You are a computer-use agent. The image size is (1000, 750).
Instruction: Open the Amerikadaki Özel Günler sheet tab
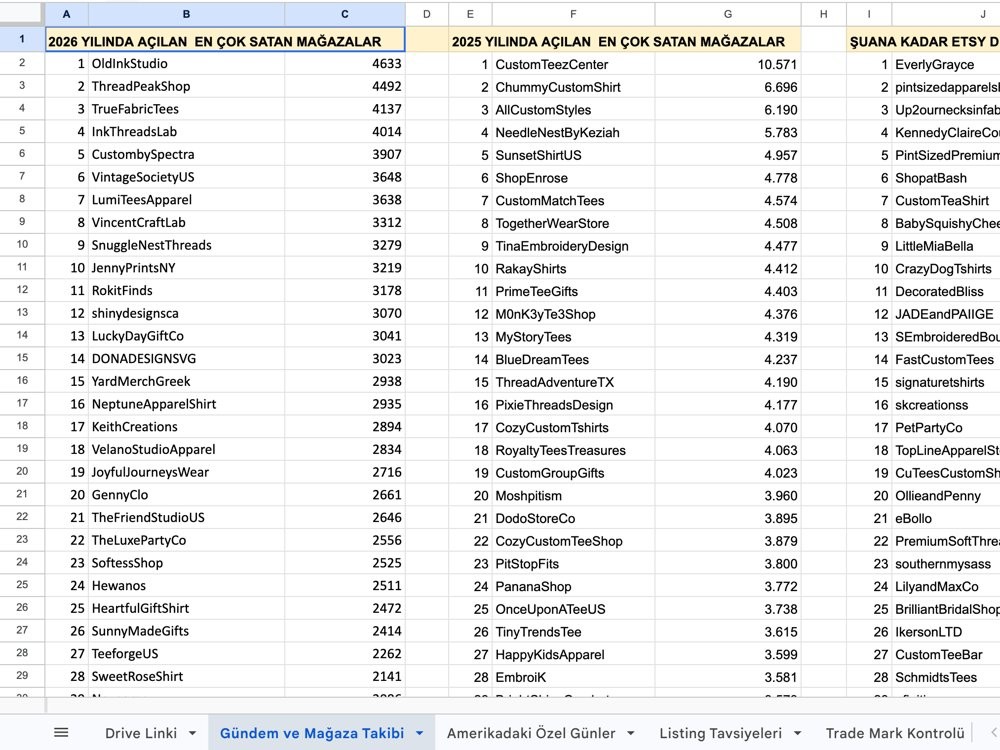point(531,733)
